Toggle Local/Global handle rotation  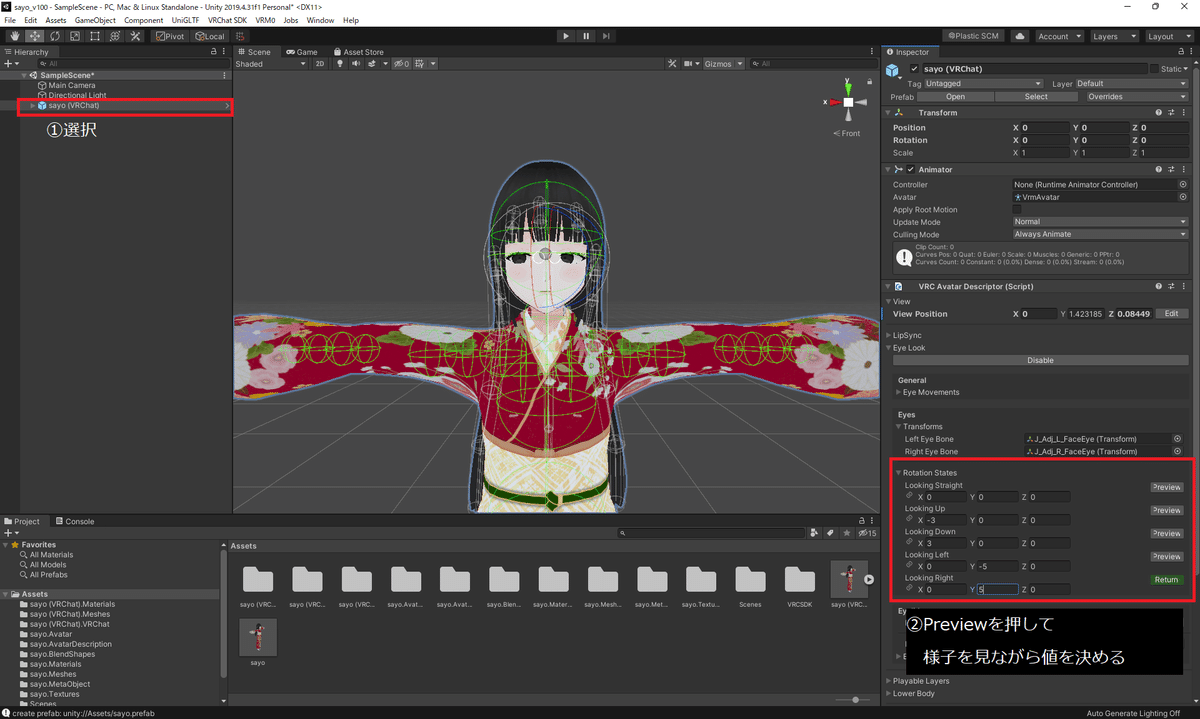210,36
